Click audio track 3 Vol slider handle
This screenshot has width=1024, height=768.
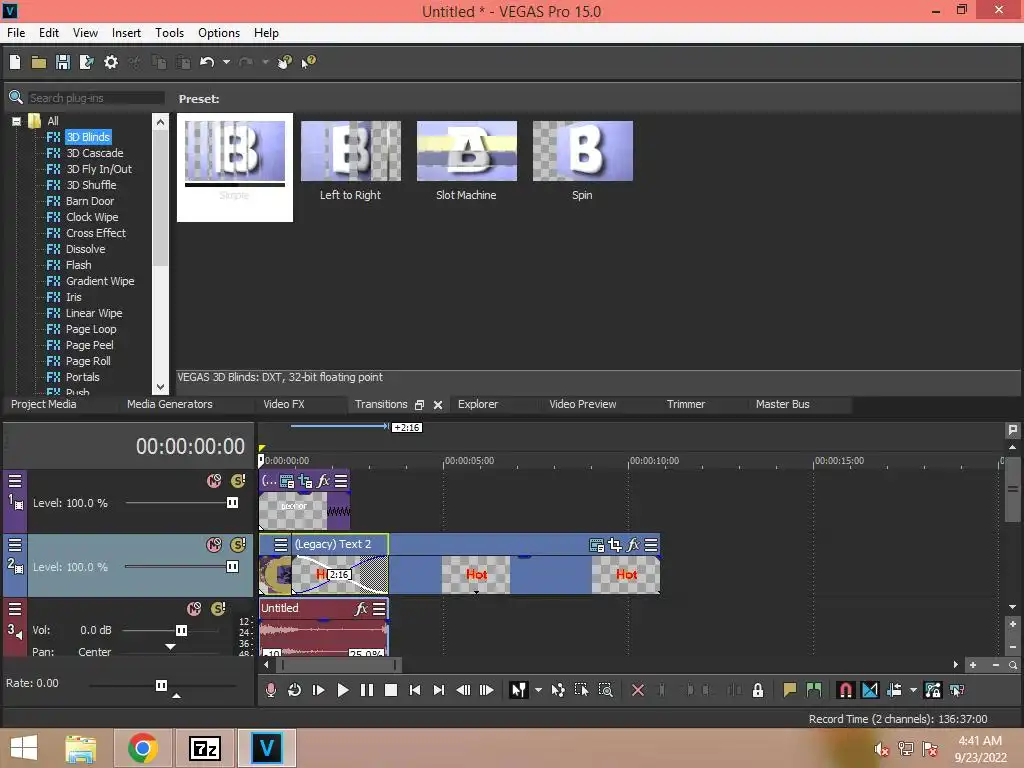(x=181, y=630)
